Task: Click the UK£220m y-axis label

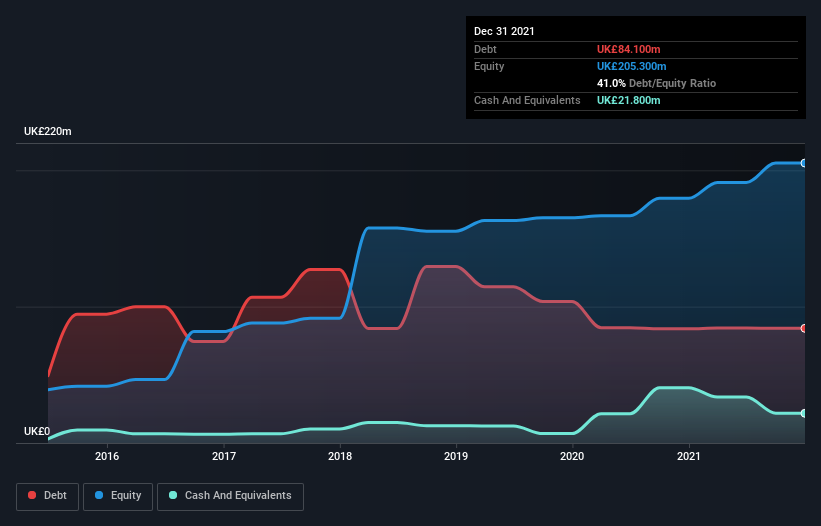Action: [x=48, y=131]
